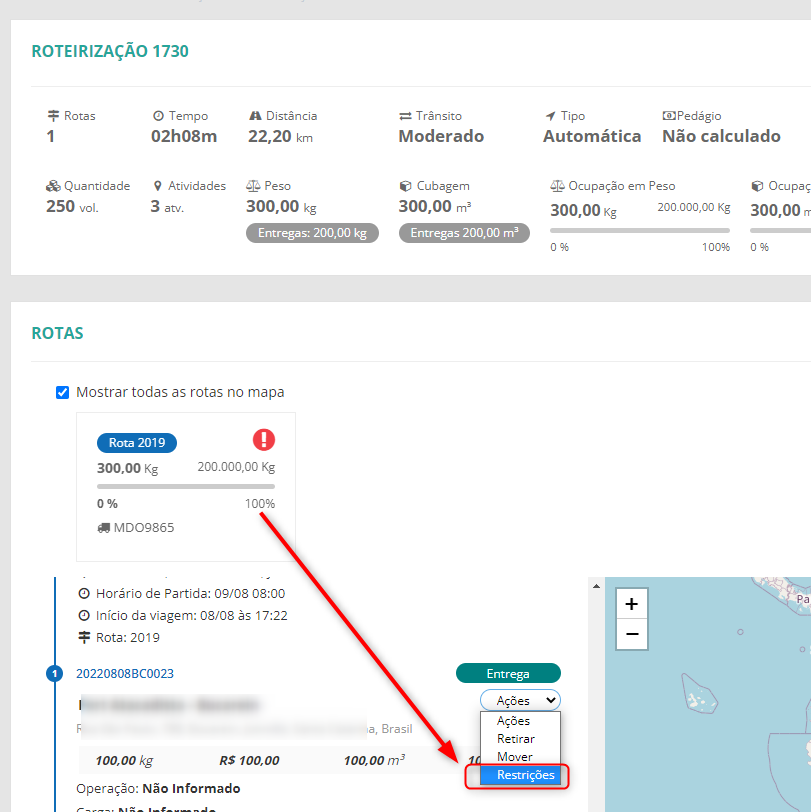This screenshot has height=812, width=811.
Task: Click the 100,00 kg weight cell
Action: pos(124,760)
